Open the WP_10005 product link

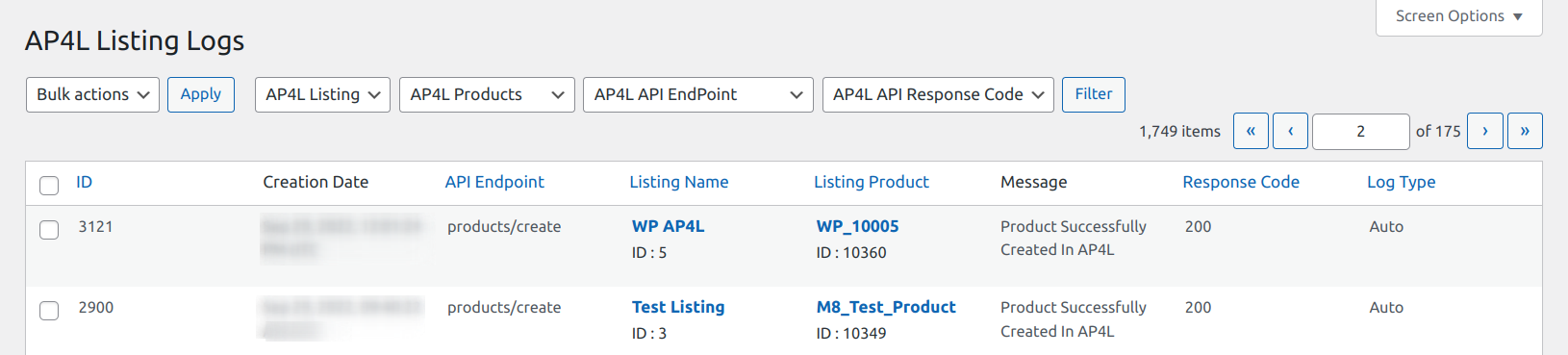pos(858,226)
